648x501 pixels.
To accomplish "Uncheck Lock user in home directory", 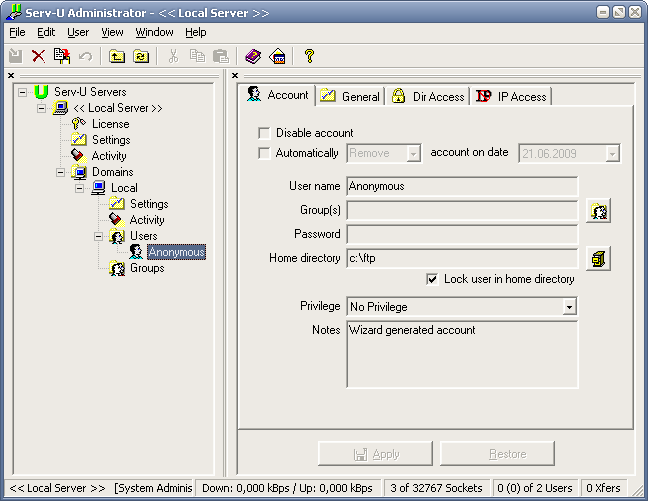I will [432, 279].
